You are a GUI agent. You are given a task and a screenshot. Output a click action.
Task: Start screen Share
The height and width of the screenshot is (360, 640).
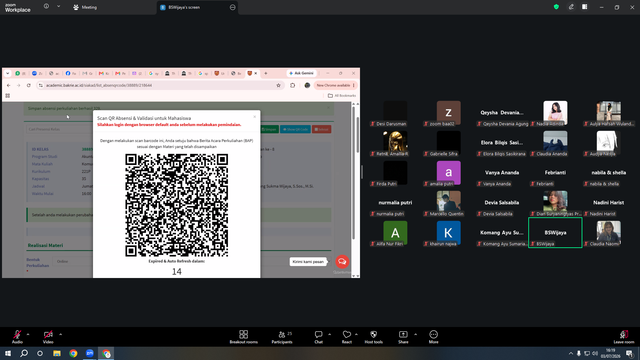(x=403, y=337)
